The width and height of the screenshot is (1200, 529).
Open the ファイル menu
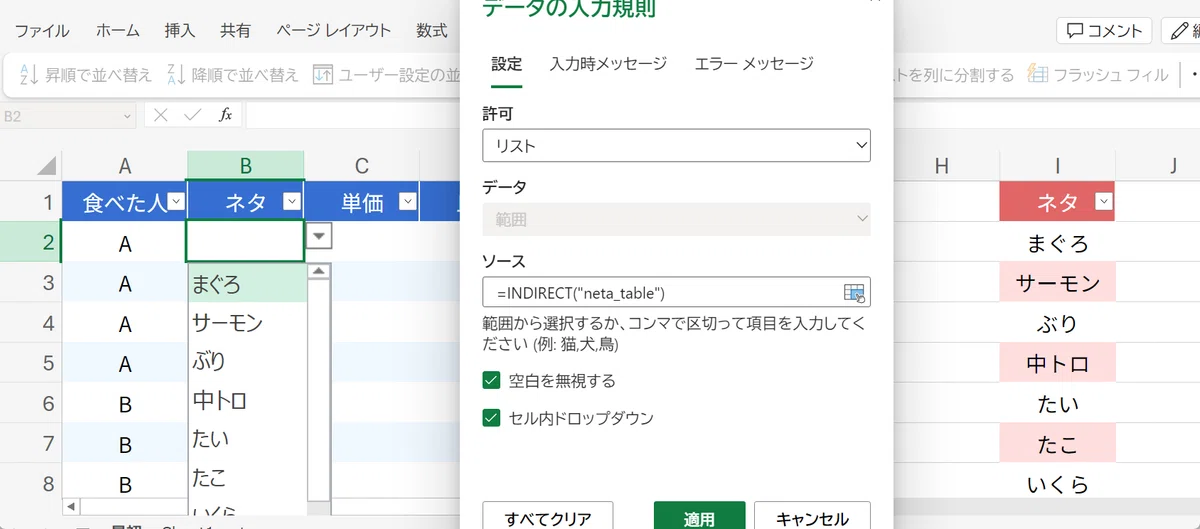pos(42,30)
